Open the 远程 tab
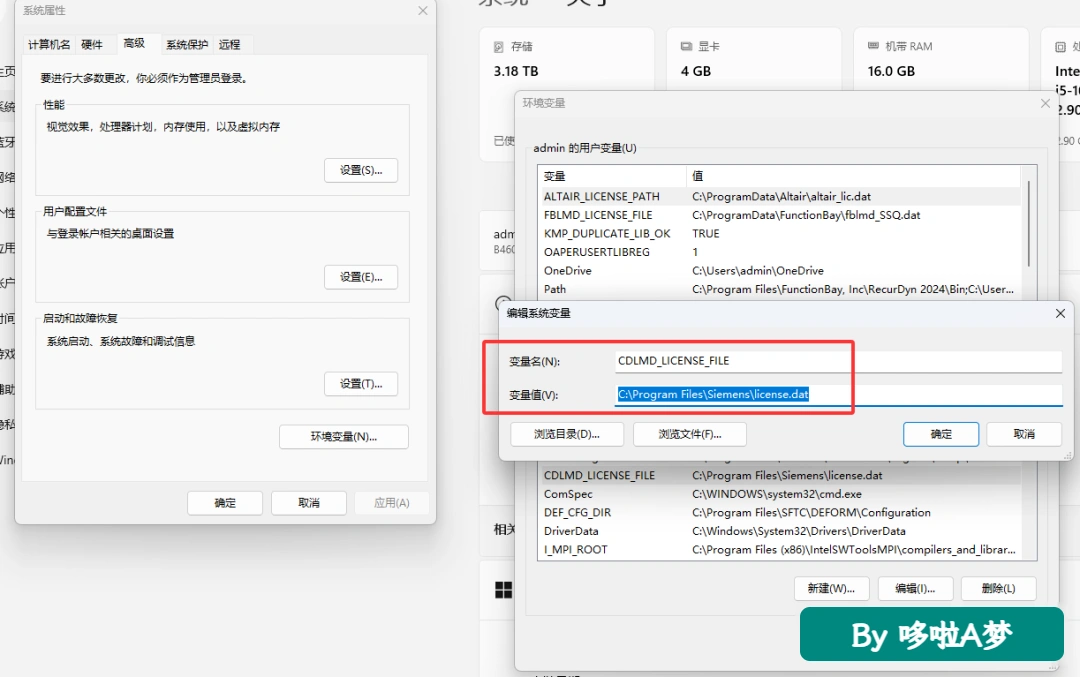Screen dimensions: 1080x677 pos(229,45)
